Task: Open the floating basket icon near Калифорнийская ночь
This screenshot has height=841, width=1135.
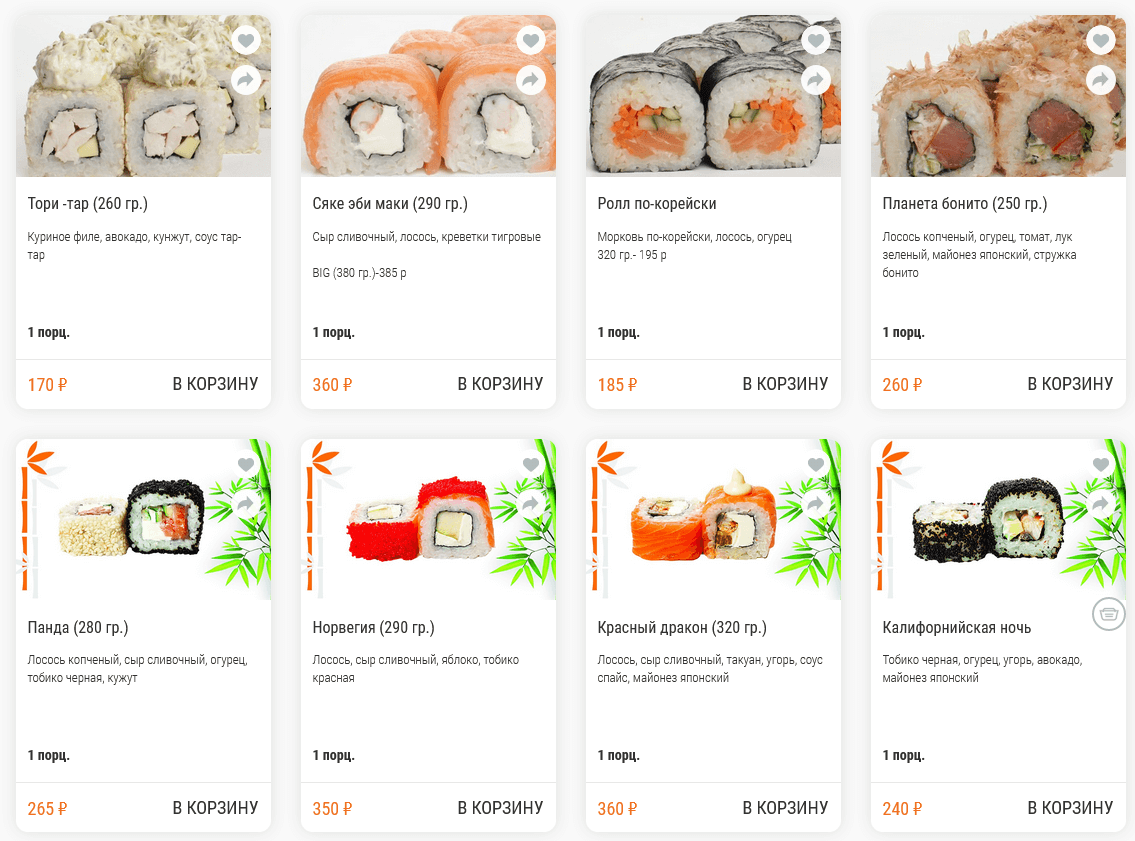Action: 1108,614
